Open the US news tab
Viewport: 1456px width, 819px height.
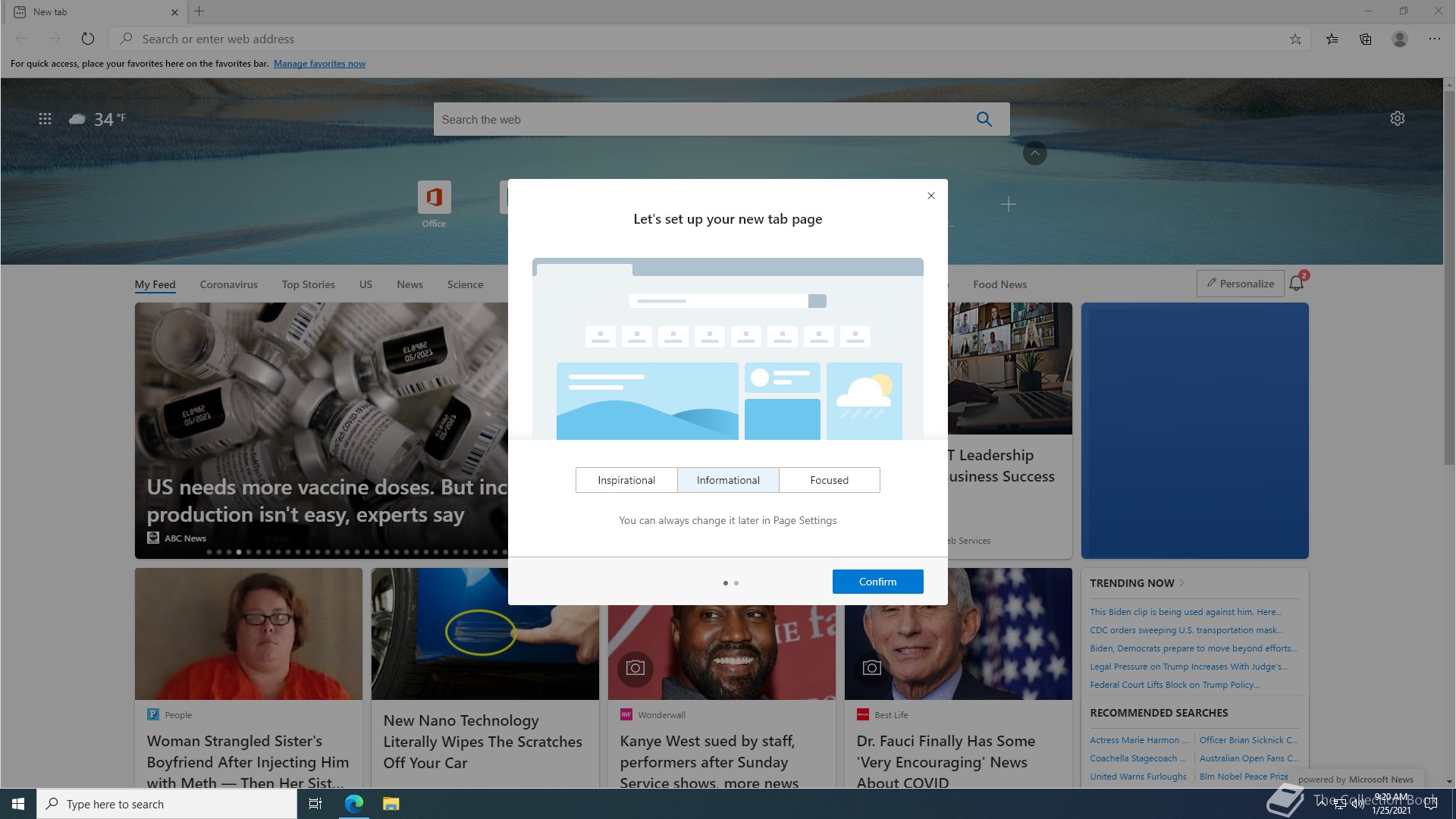(366, 284)
